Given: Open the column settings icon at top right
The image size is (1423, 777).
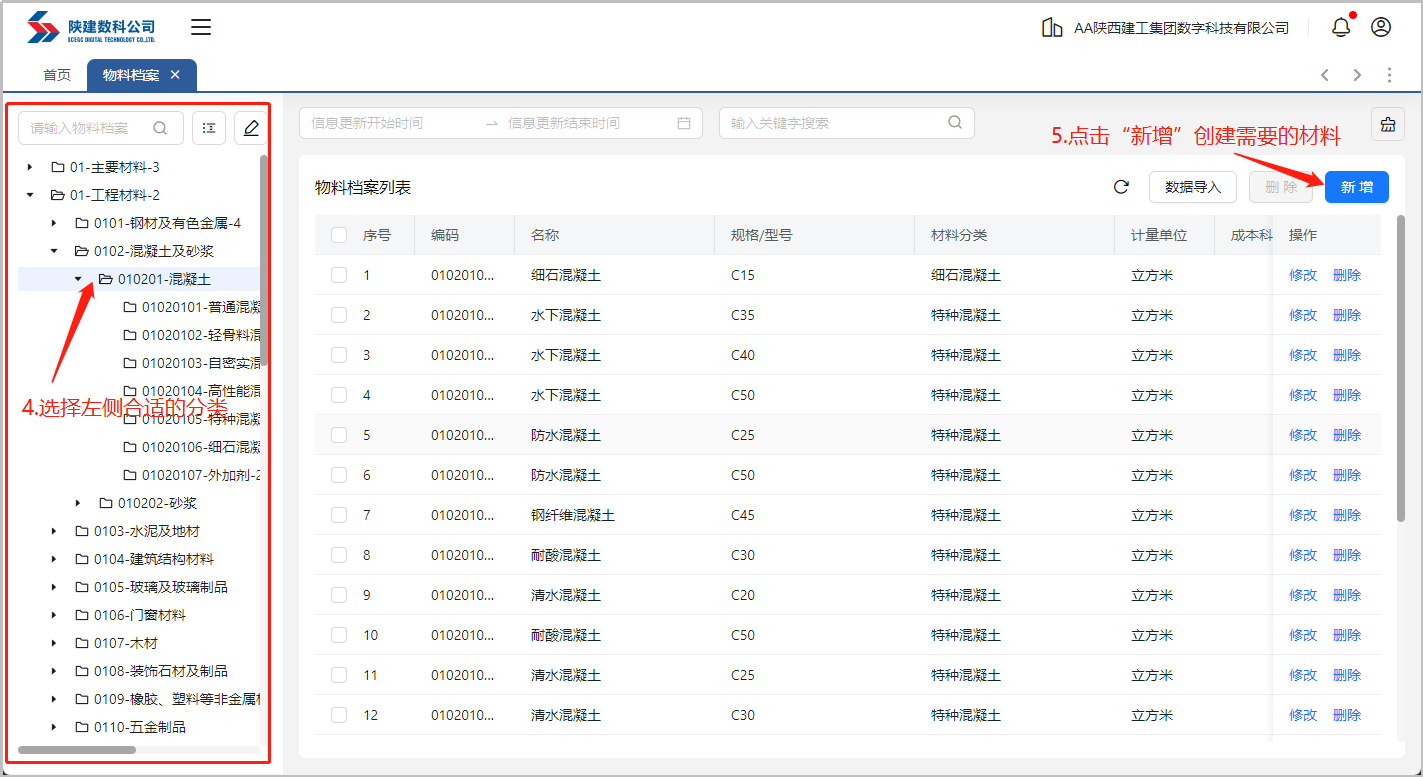Looking at the screenshot, I should point(1387,124).
